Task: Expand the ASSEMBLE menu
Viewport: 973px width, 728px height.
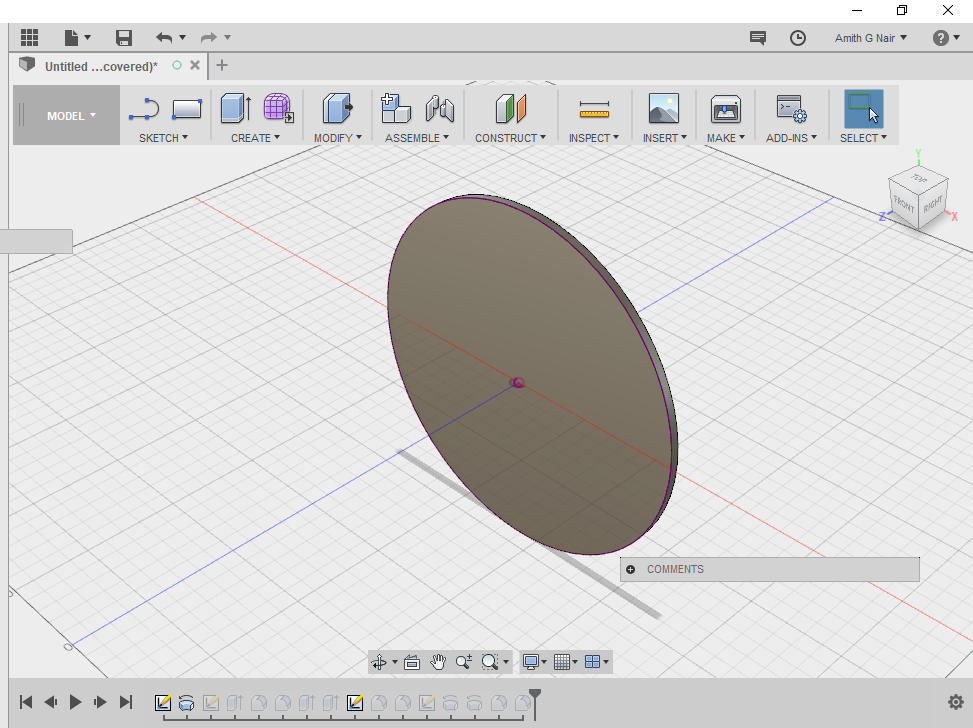Action: [416, 138]
